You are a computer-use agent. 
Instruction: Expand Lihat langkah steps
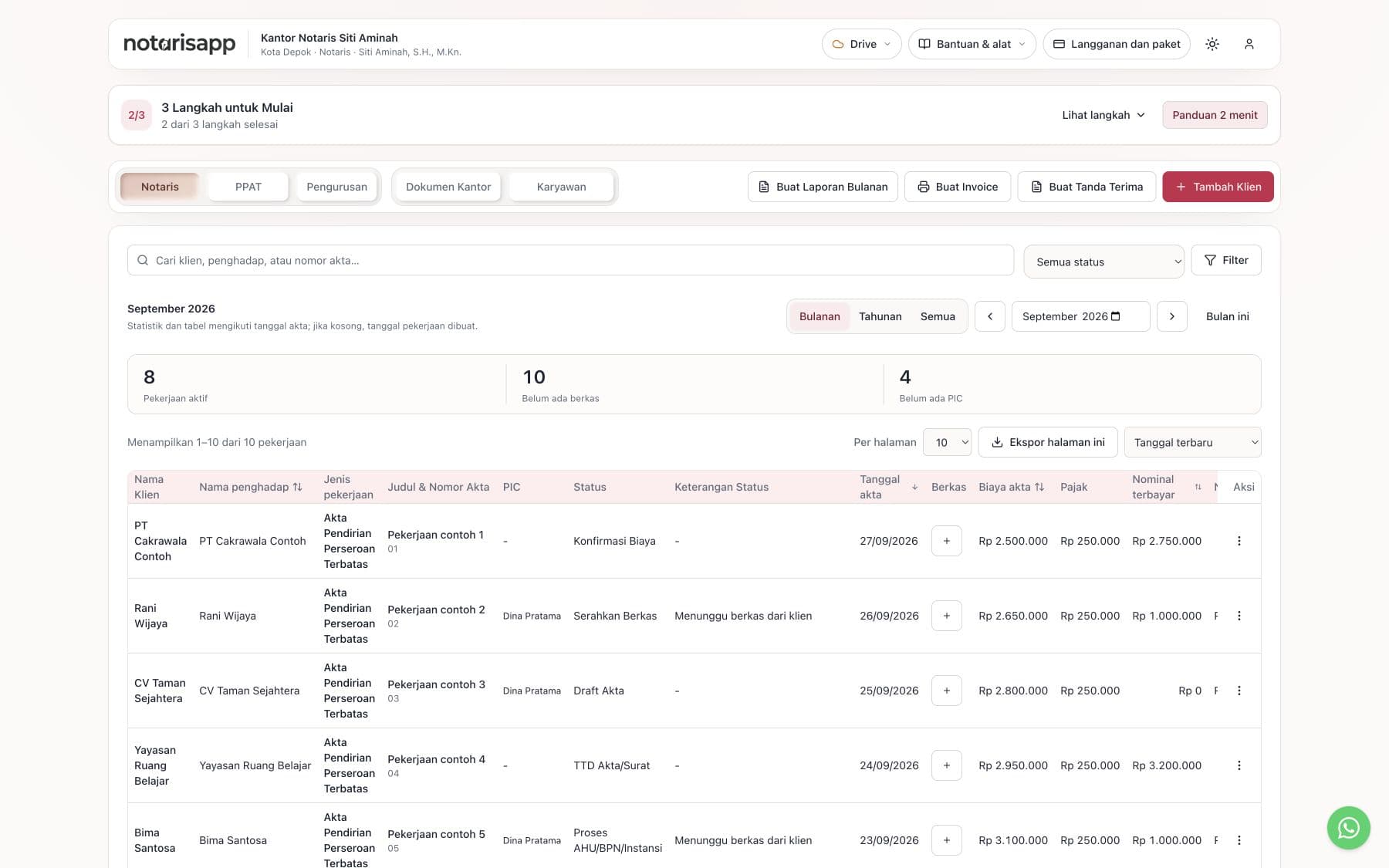pyautogui.click(x=1103, y=115)
